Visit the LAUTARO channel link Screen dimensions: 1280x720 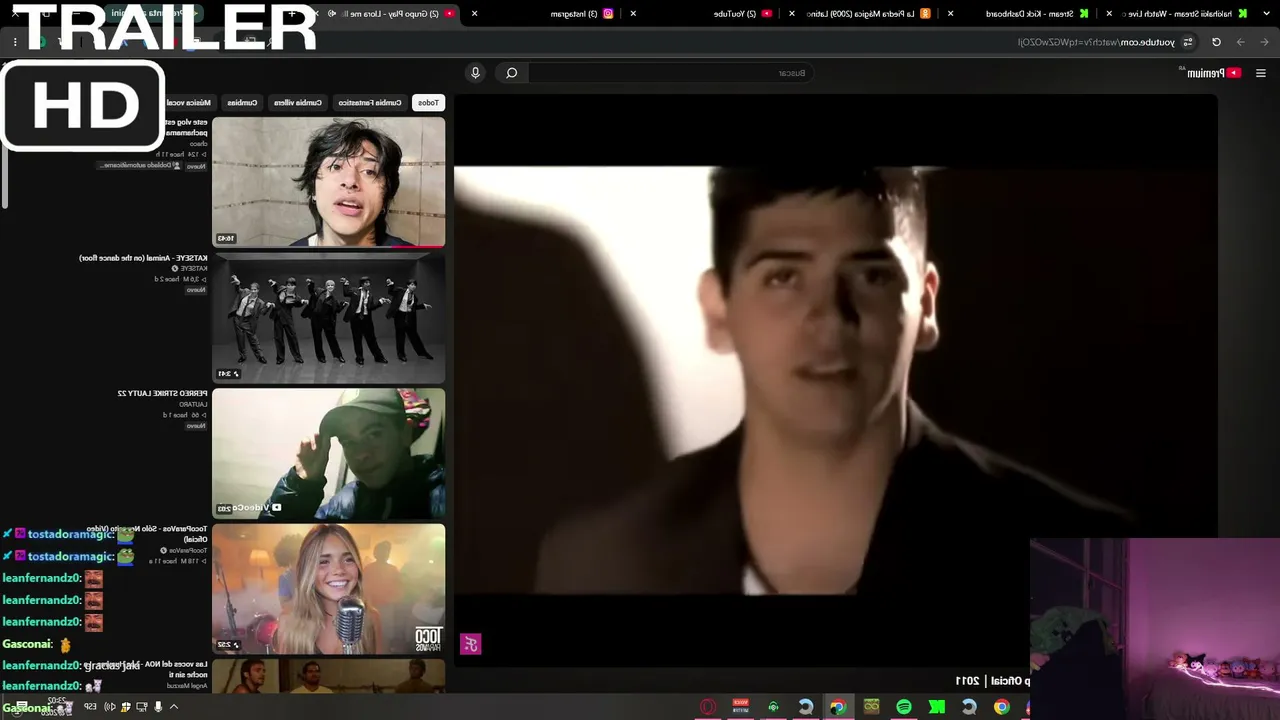193,404
